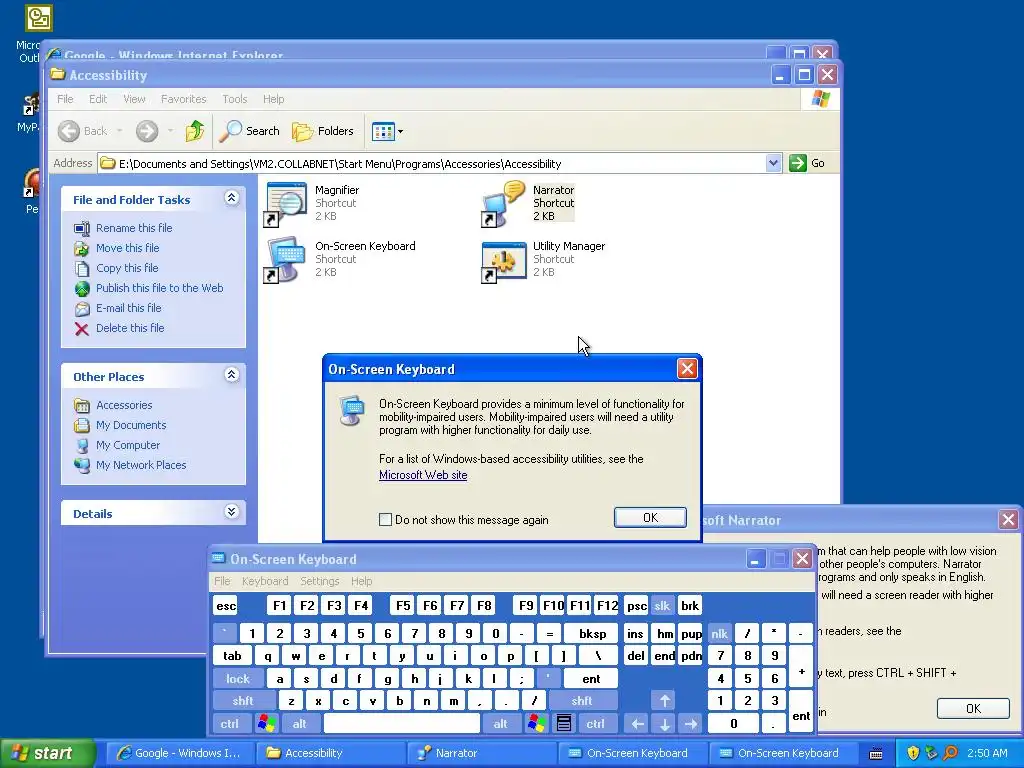Toggle the left shft key
The image size is (1024, 768).
(x=243, y=701)
